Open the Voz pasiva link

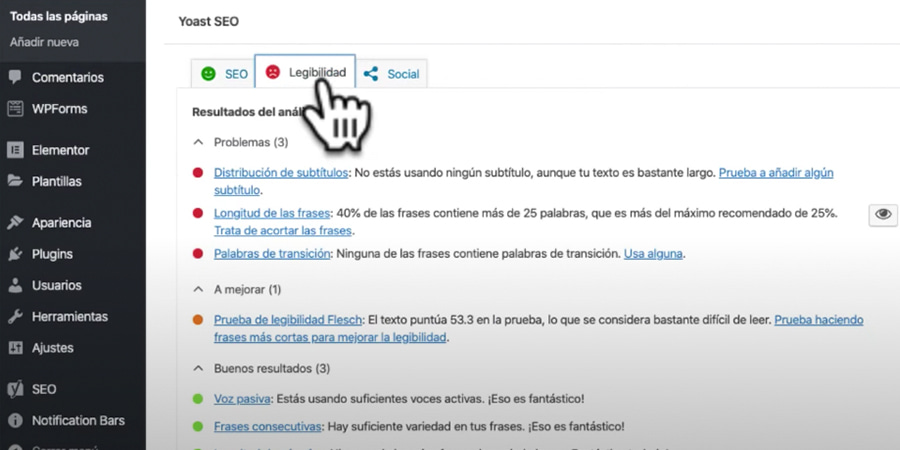[242, 399]
